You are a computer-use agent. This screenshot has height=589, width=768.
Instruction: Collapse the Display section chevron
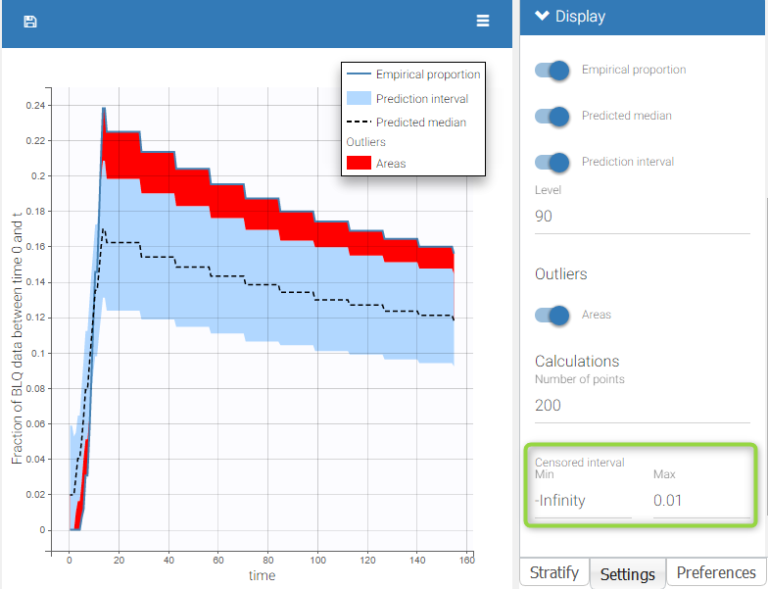[542, 16]
